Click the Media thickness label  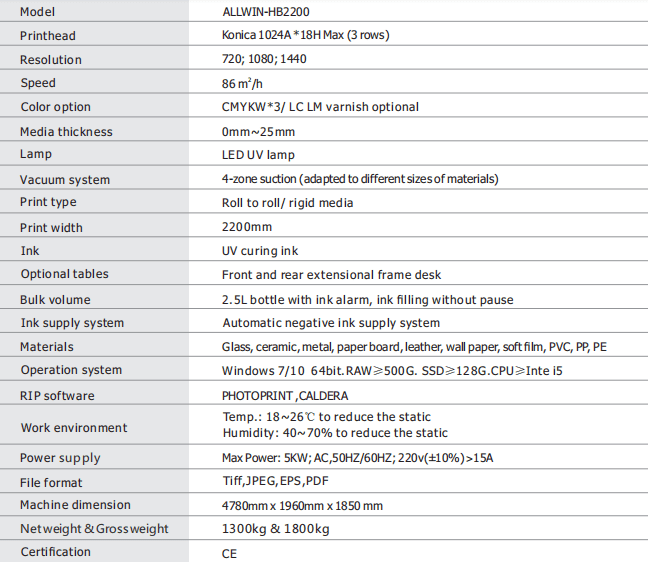click(66, 132)
